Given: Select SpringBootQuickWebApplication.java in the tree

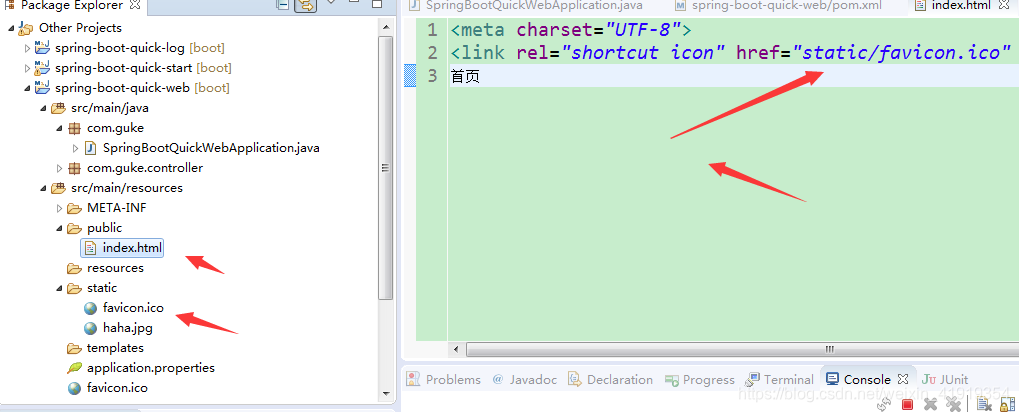Looking at the screenshot, I should 211,148.
